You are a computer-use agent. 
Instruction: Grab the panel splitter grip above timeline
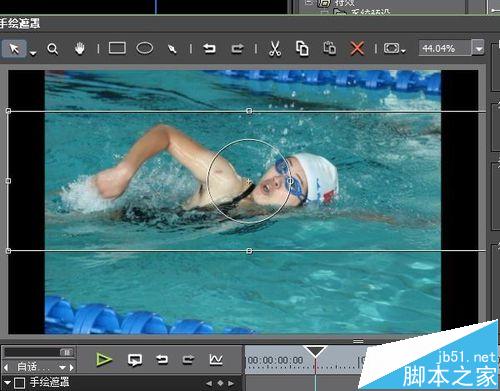point(358,341)
